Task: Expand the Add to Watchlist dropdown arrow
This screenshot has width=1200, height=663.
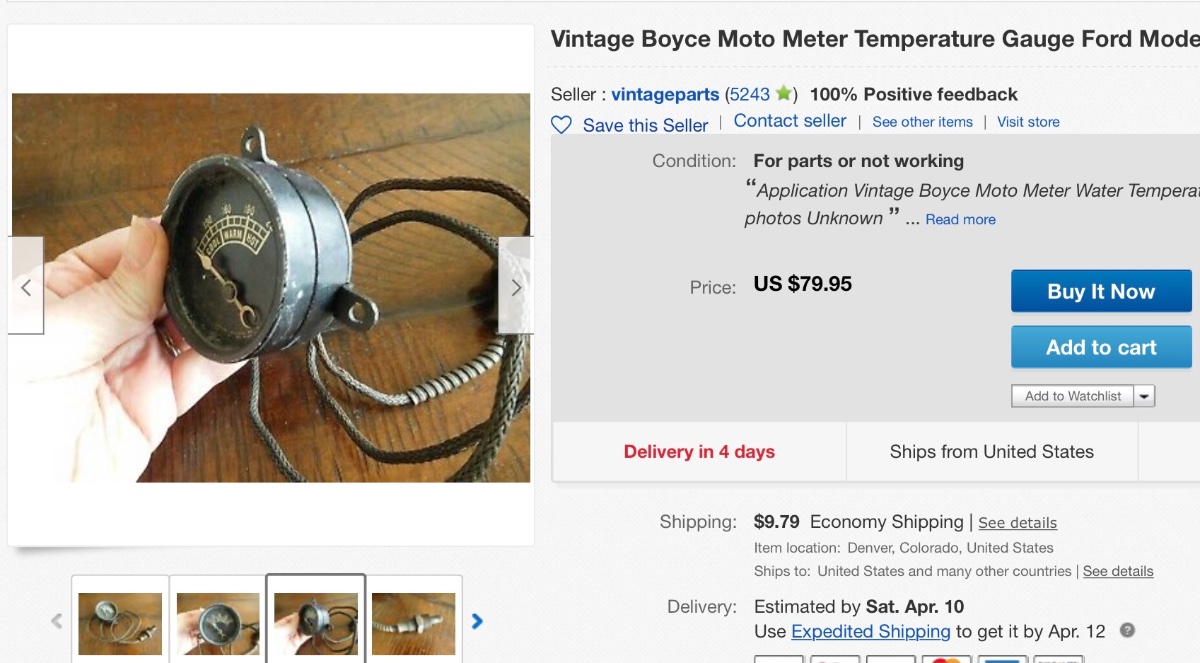Action: click(1145, 396)
